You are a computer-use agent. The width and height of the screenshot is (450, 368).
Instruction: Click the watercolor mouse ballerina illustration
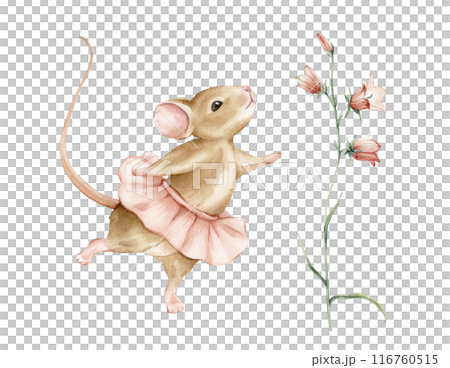(x=171, y=174)
